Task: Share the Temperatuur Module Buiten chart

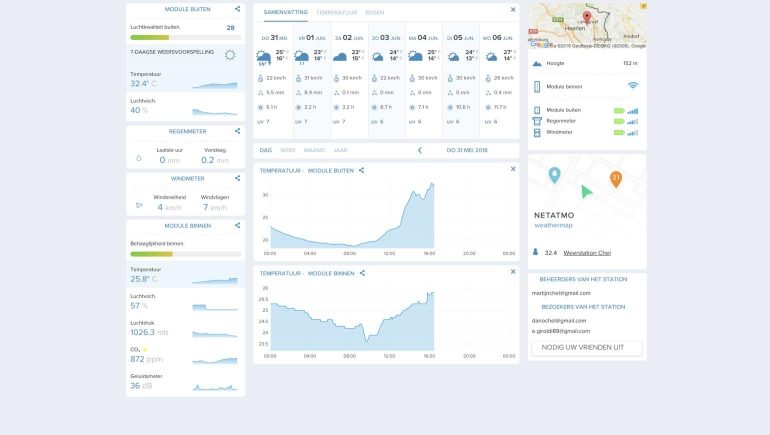Action: 362,170
